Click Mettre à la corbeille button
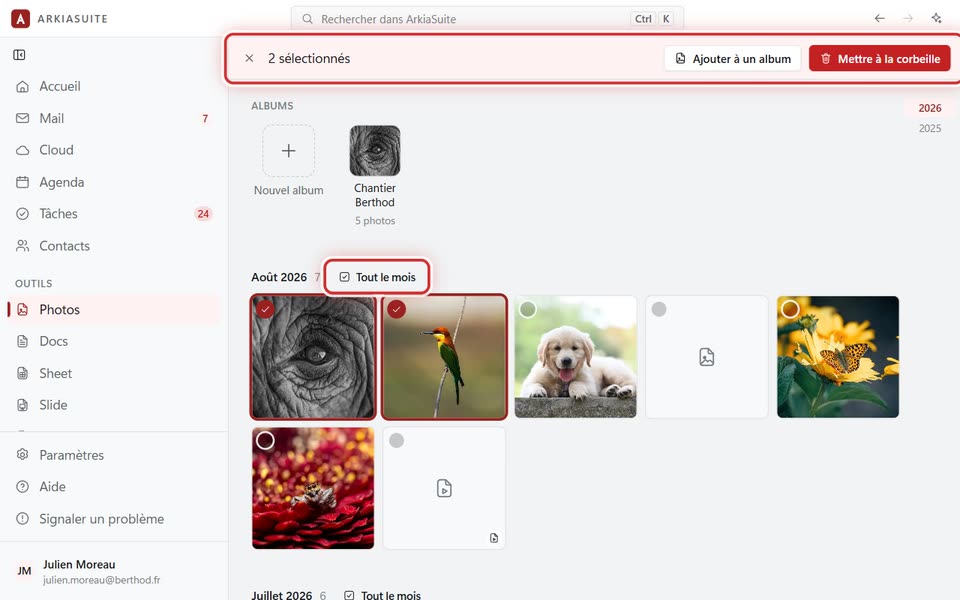The width and height of the screenshot is (960, 600). tap(880, 59)
